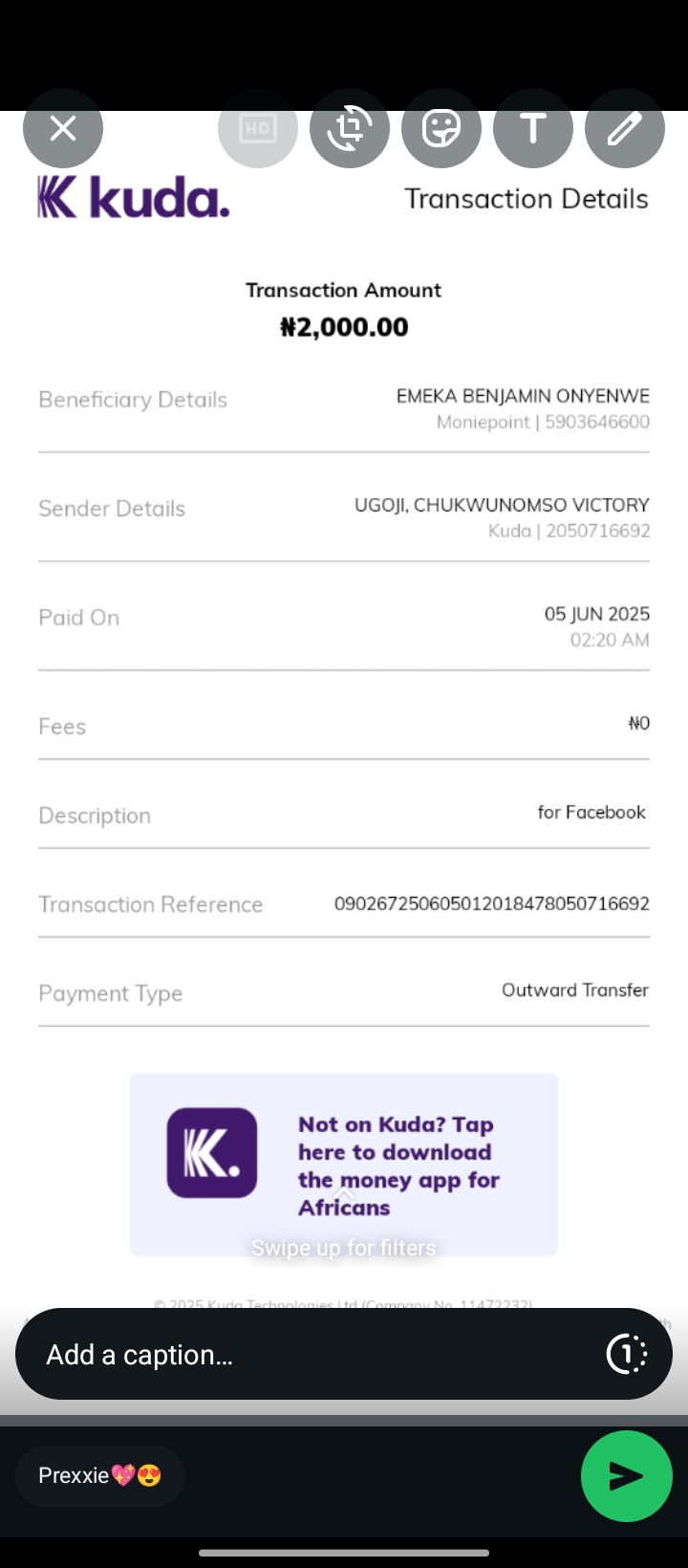Image resolution: width=688 pixels, height=1568 pixels.
Task: Open the crop and rotate tool
Action: point(350,128)
